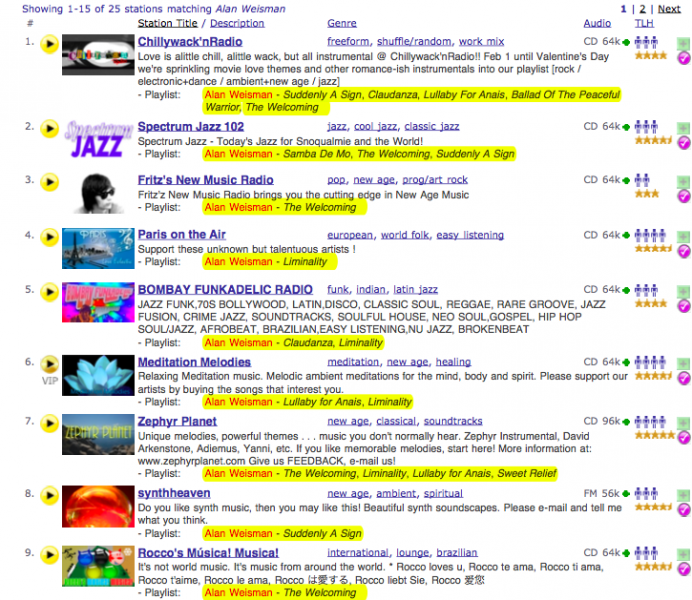
Task: Play the synthheaven station
Action: click(49, 494)
